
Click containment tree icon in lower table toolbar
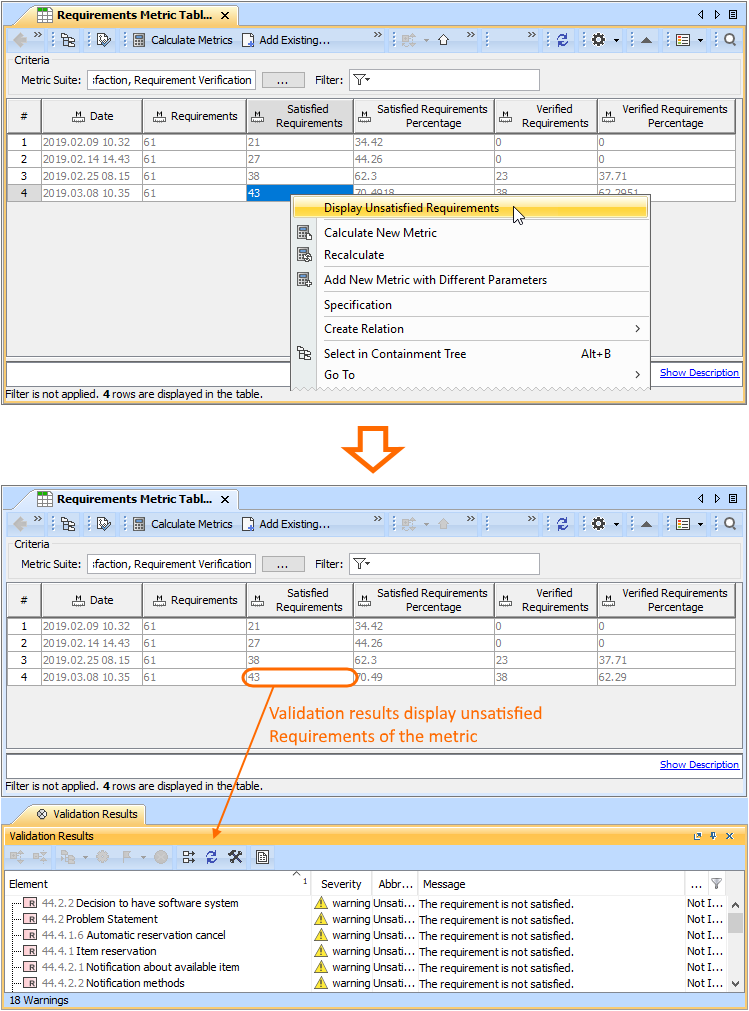pos(68,524)
